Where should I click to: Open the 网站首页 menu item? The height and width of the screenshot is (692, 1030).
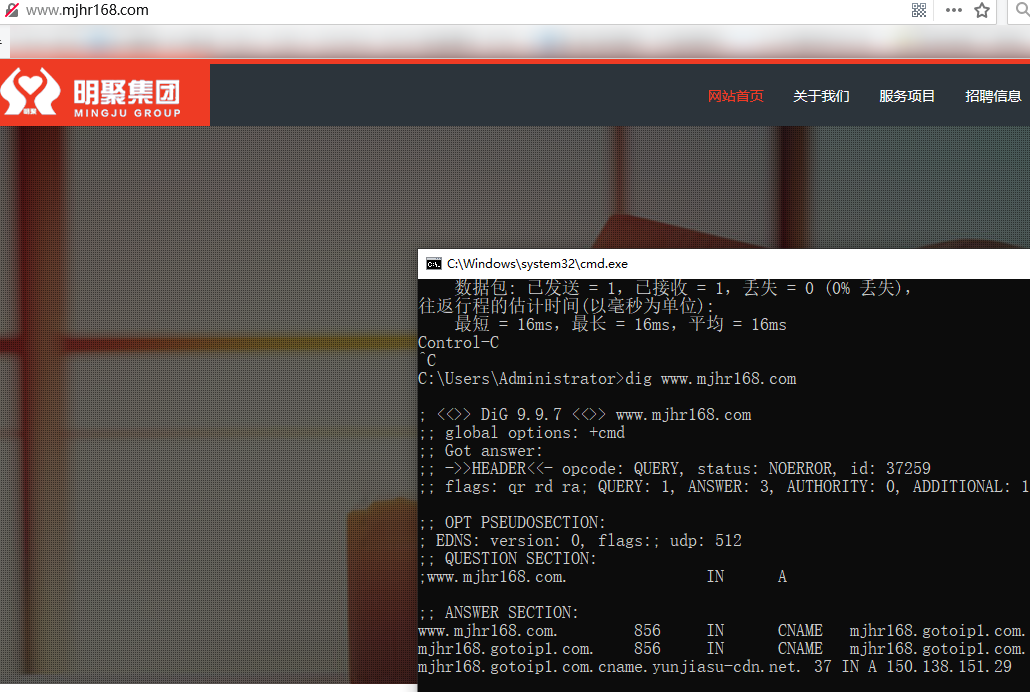point(735,96)
